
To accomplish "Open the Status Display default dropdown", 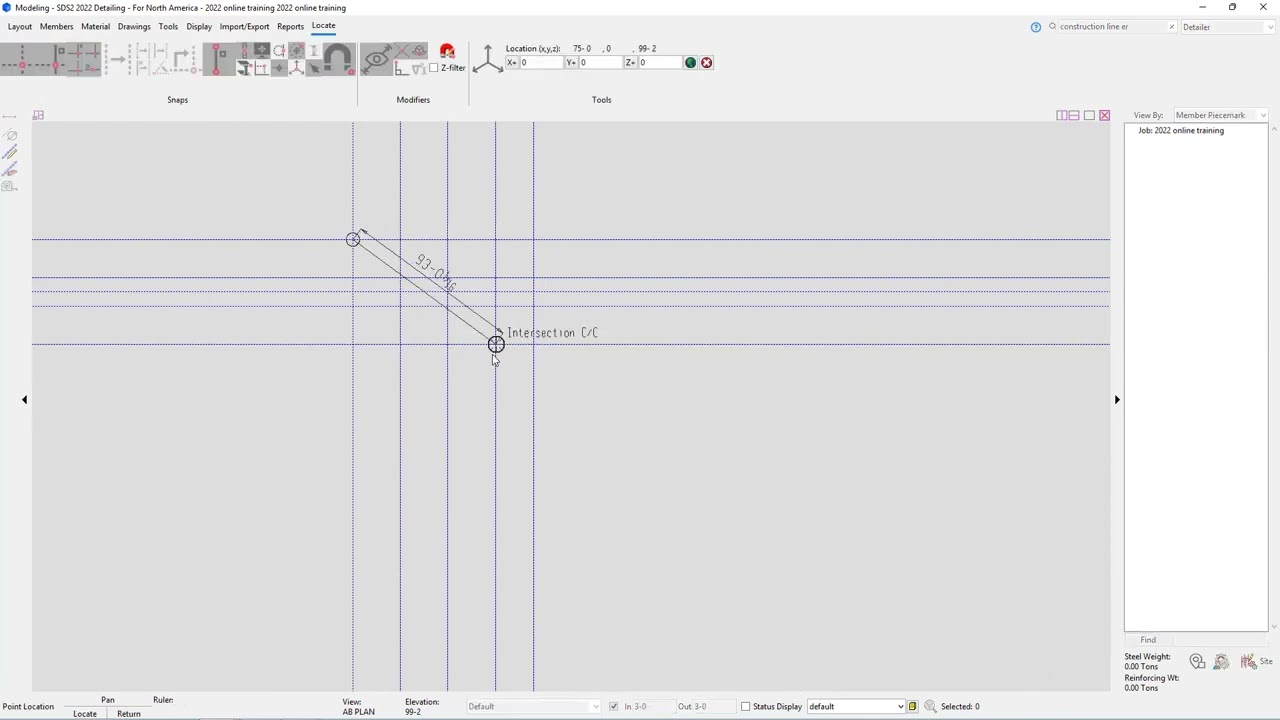I will pos(856,706).
